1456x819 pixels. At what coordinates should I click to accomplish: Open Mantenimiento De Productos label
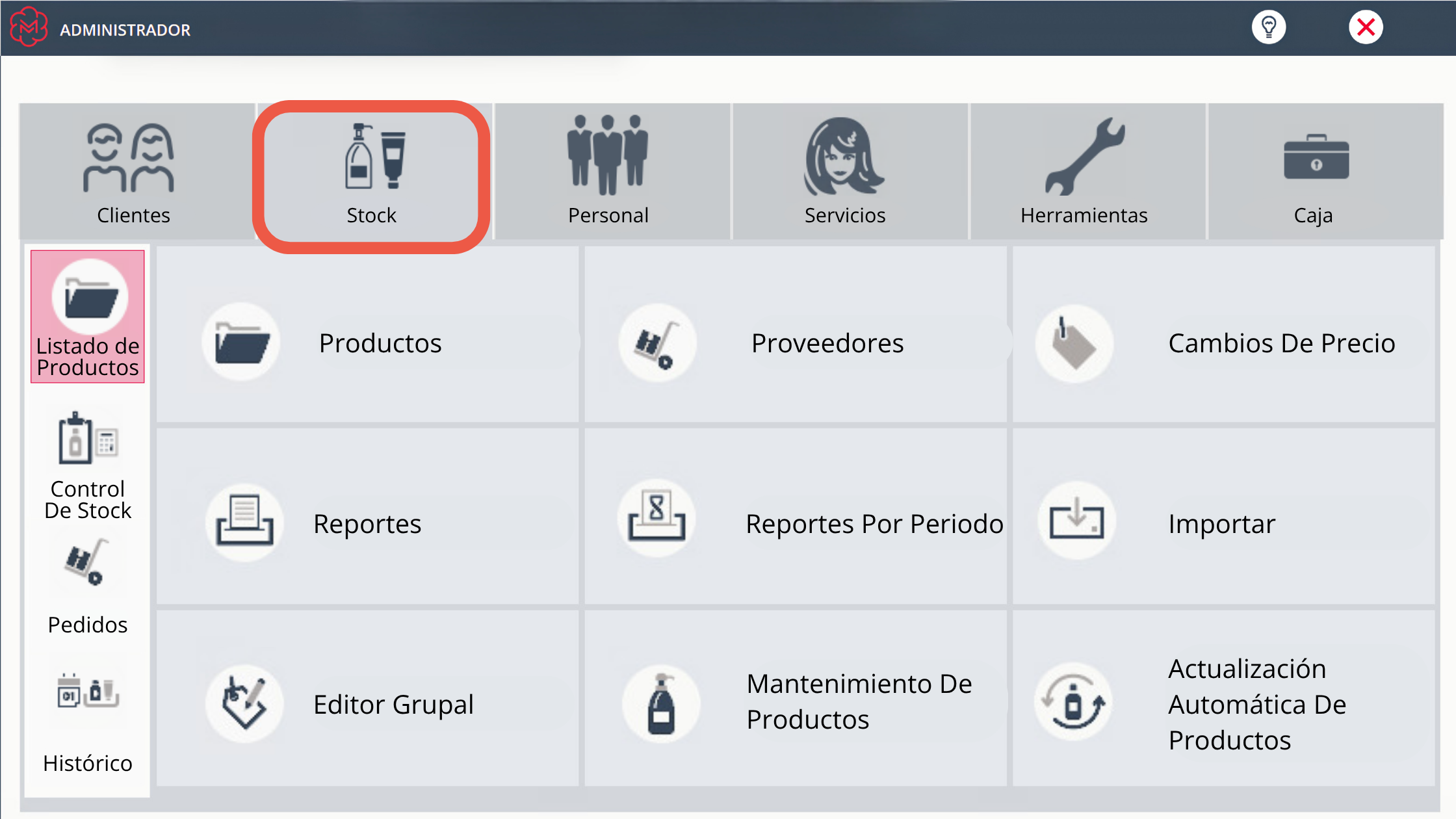(859, 702)
